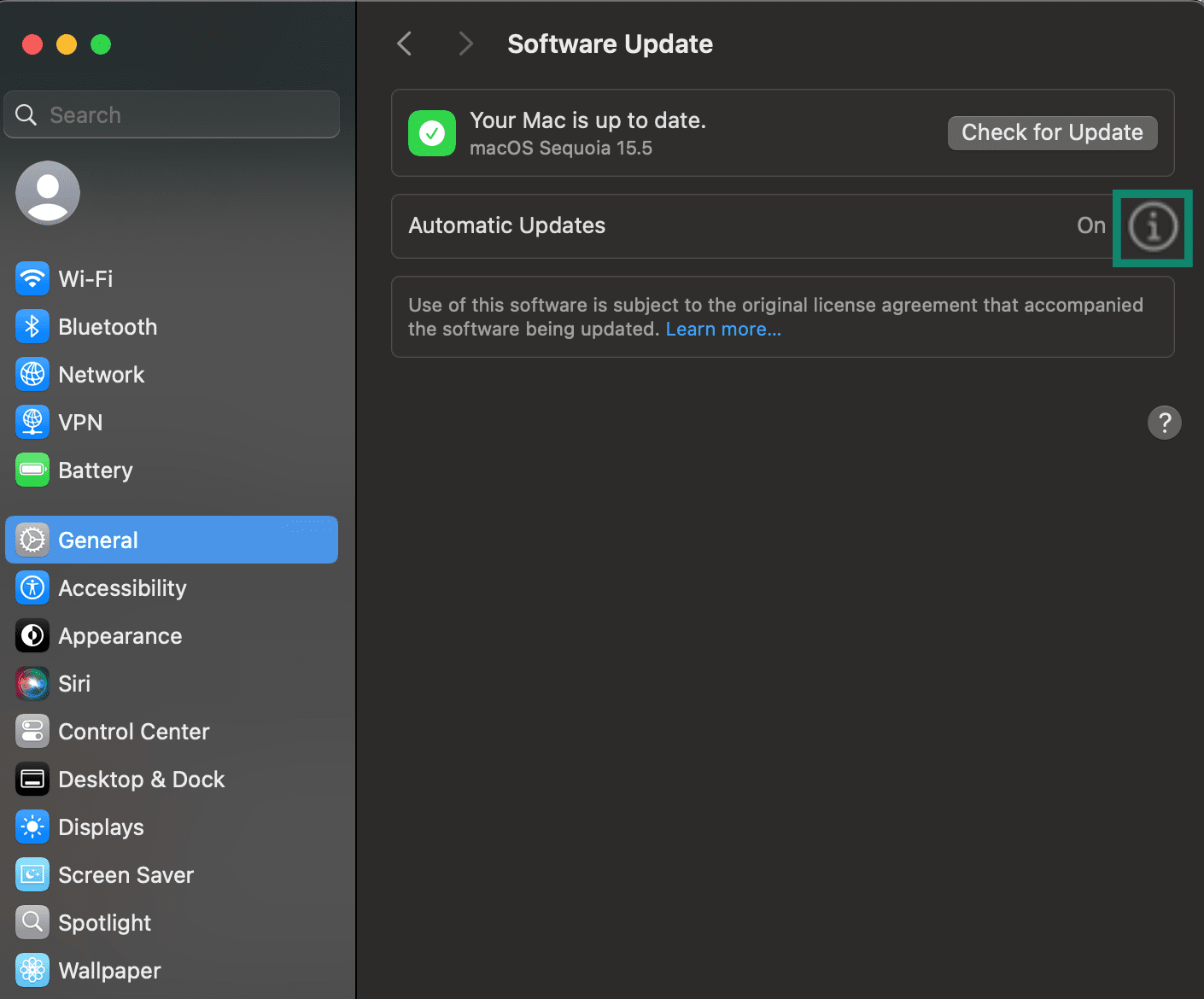This screenshot has height=999, width=1204.
Task: Open Spotlight settings
Action: pos(104,922)
